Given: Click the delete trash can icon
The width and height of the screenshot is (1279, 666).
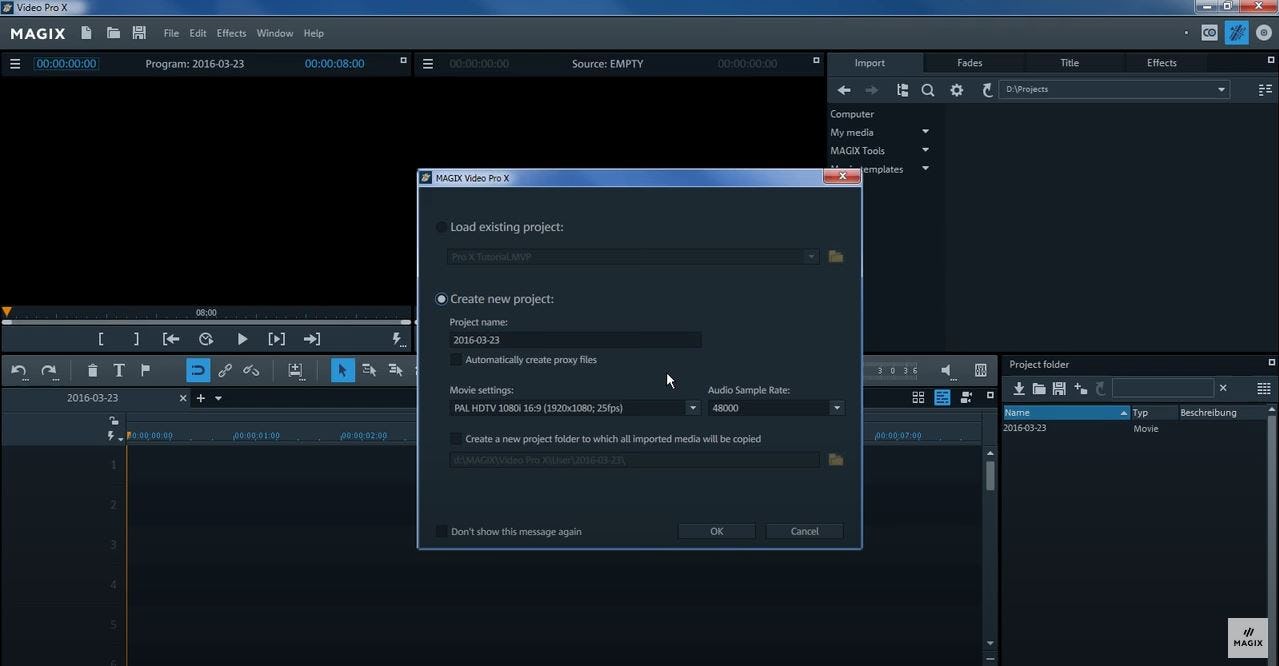Looking at the screenshot, I should tap(92, 370).
